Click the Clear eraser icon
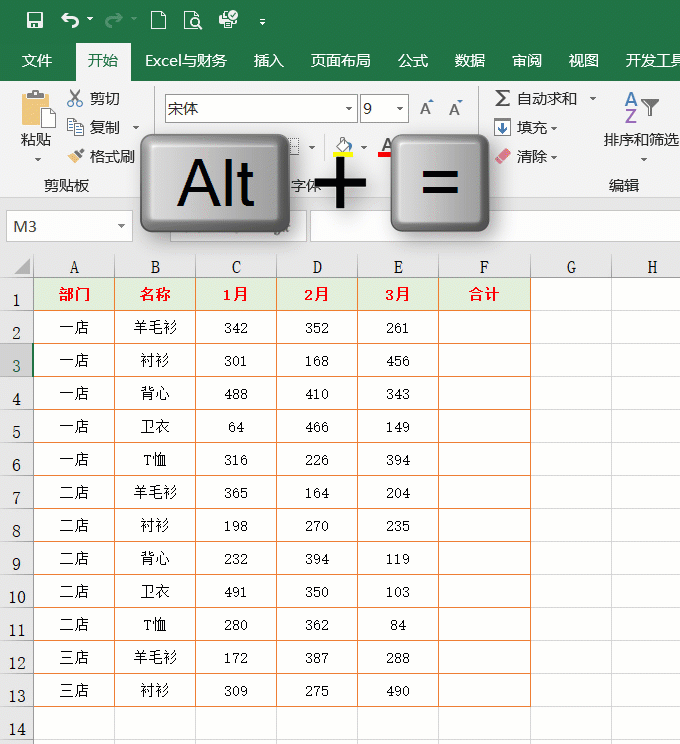 click(x=503, y=156)
